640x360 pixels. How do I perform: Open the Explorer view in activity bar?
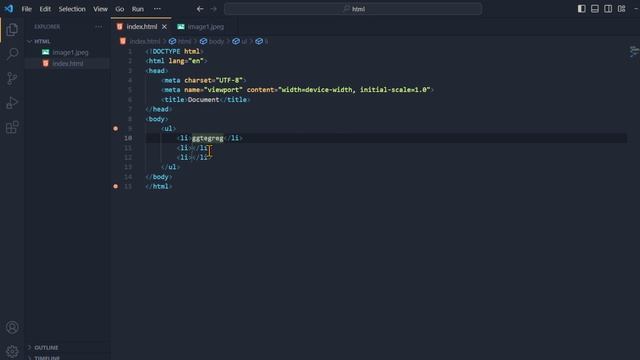(12, 29)
